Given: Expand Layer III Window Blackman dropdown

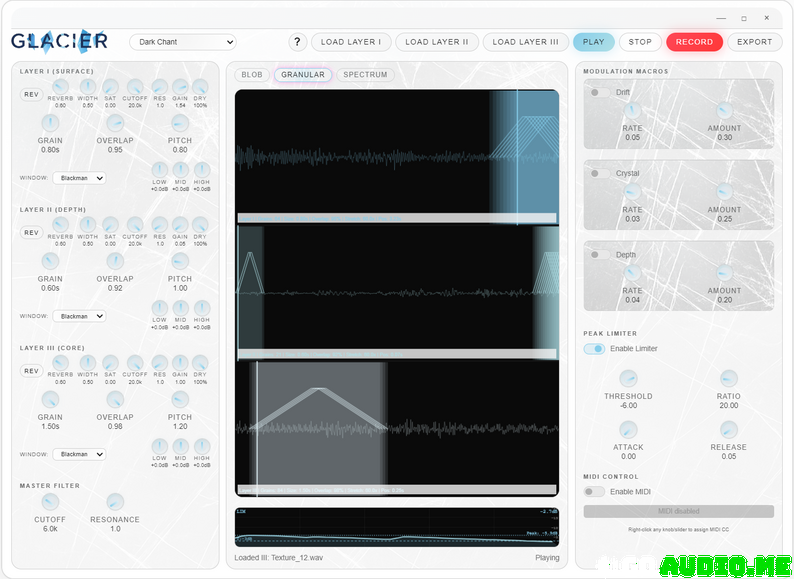Looking at the screenshot, I should 79,454.
